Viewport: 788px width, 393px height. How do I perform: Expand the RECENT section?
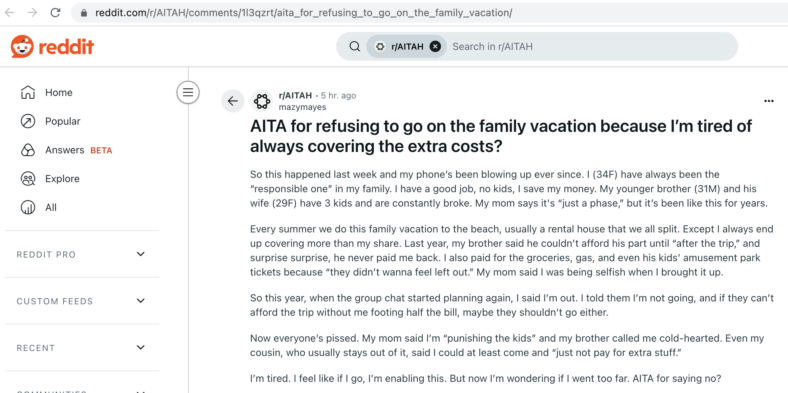click(141, 347)
